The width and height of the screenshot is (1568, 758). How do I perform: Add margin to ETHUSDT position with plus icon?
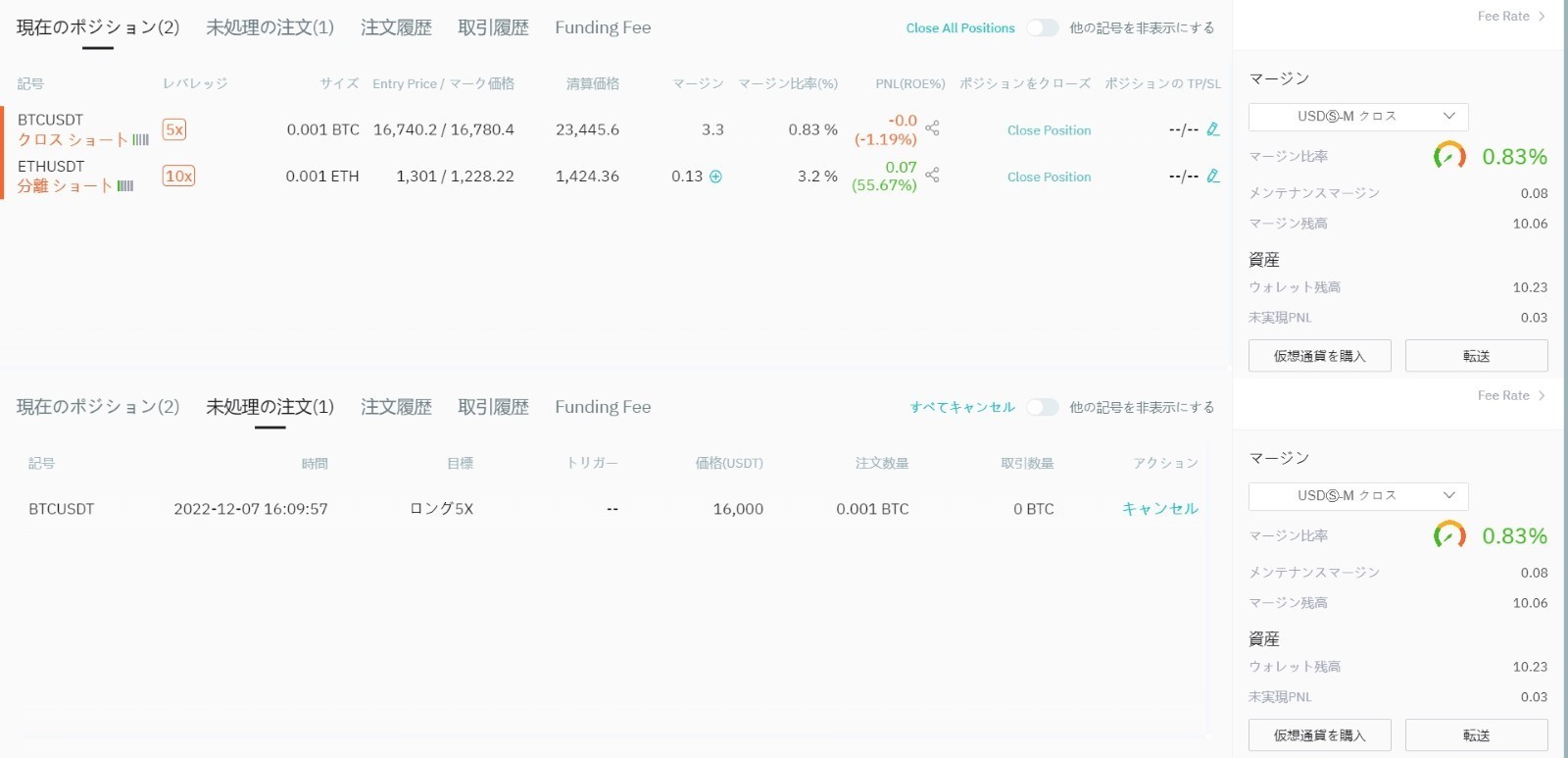[715, 177]
